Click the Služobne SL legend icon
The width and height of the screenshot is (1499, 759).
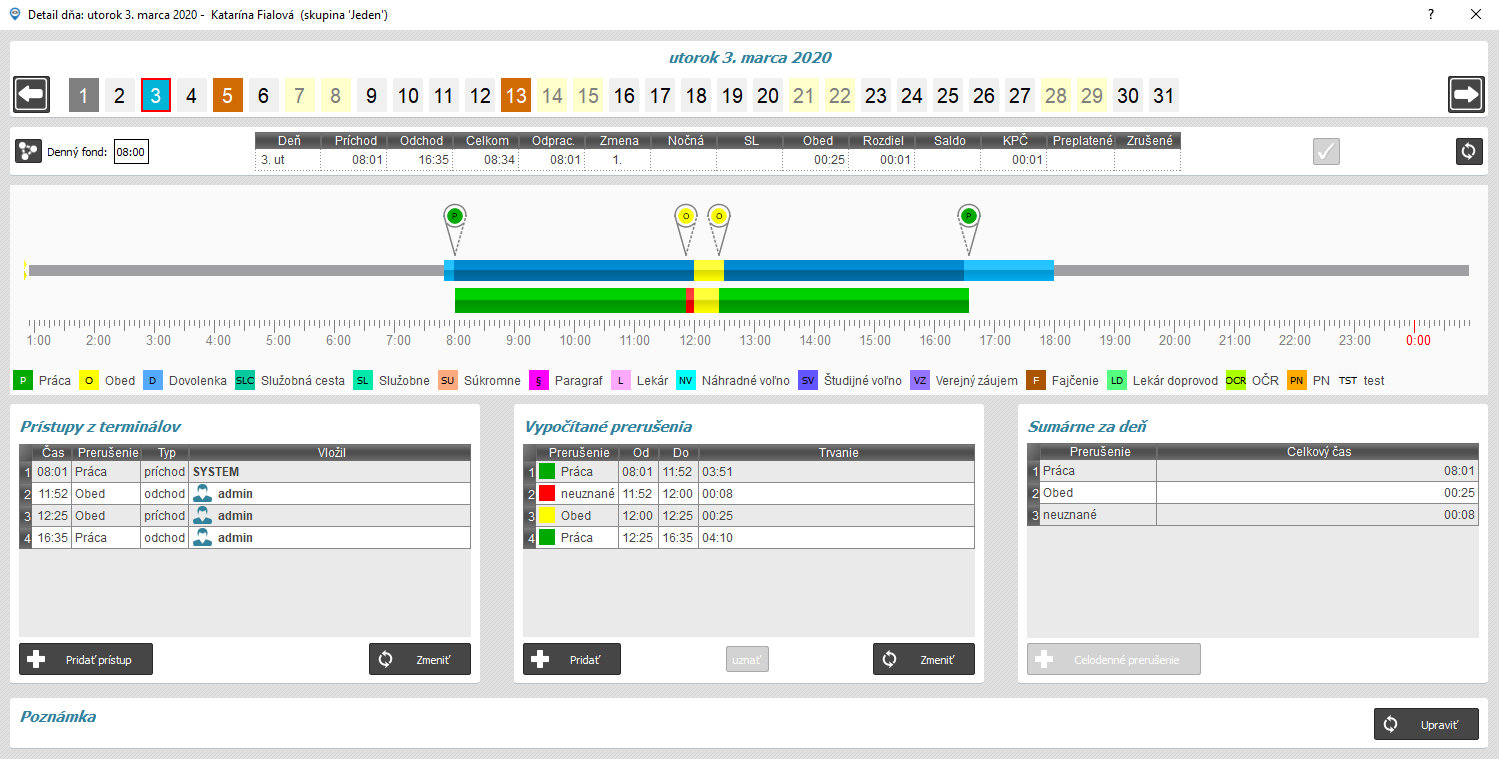click(x=363, y=380)
